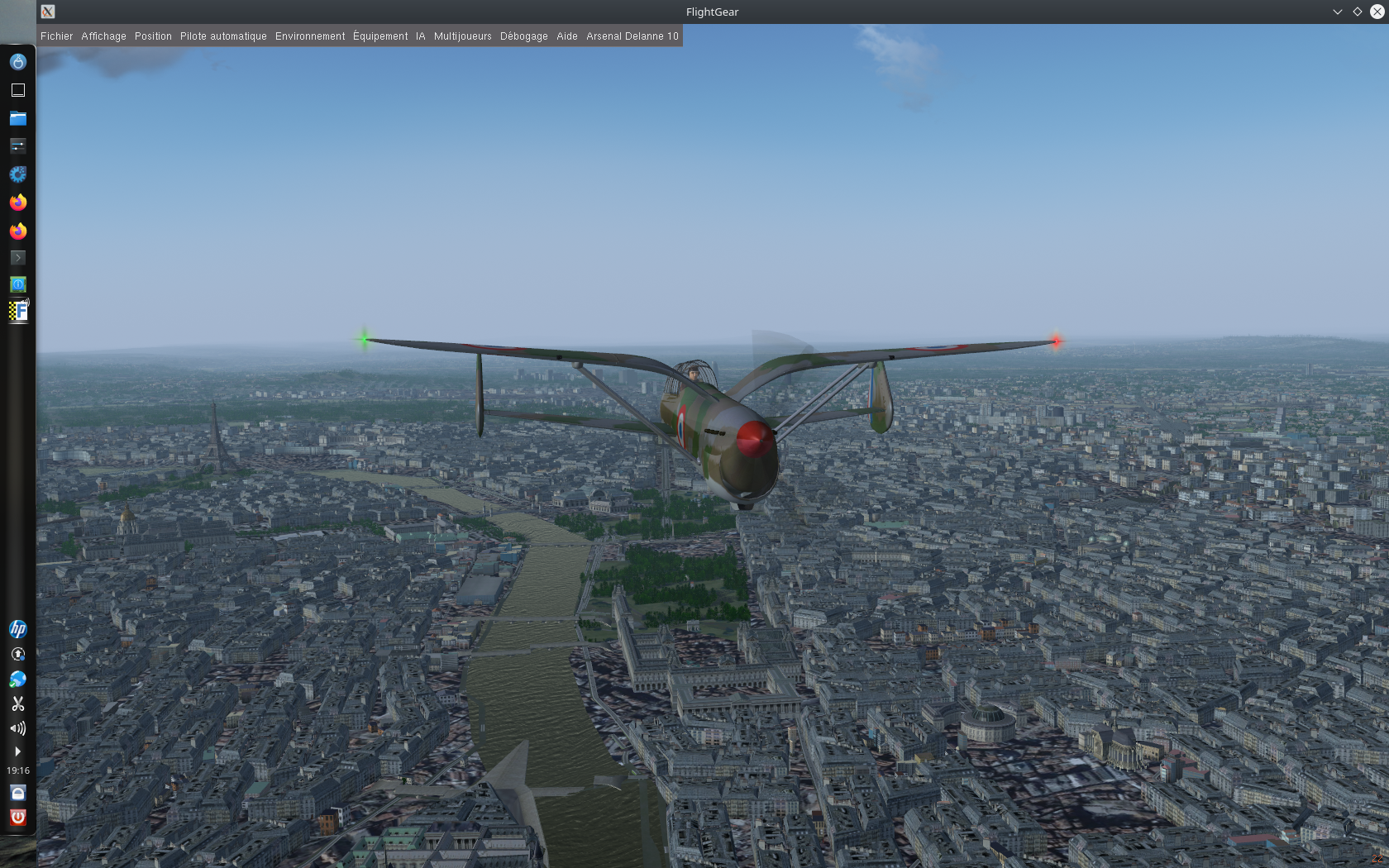
Task: Click the red power logout icon
Action: [18, 818]
